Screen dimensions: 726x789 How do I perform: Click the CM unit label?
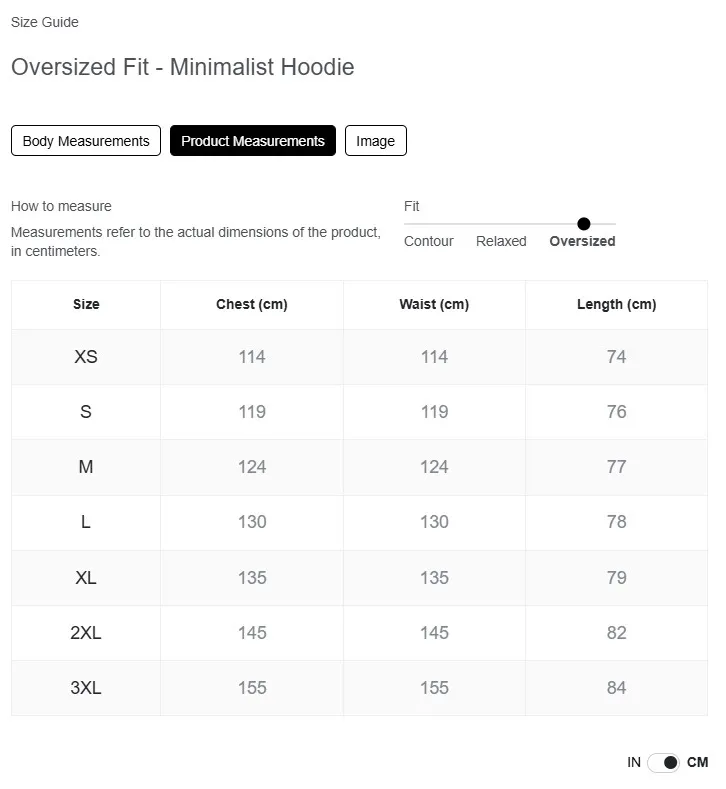coord(697,763)
